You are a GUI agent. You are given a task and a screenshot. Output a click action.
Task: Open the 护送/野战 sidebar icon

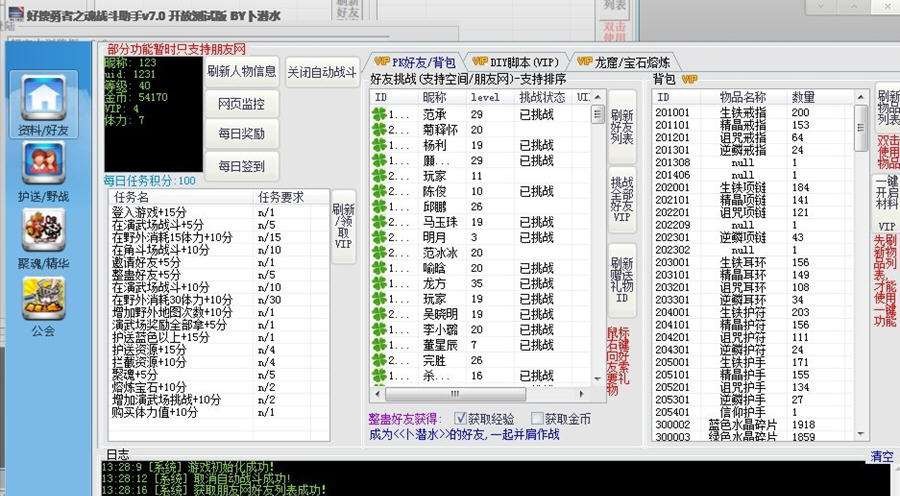(x=44, y=164)
